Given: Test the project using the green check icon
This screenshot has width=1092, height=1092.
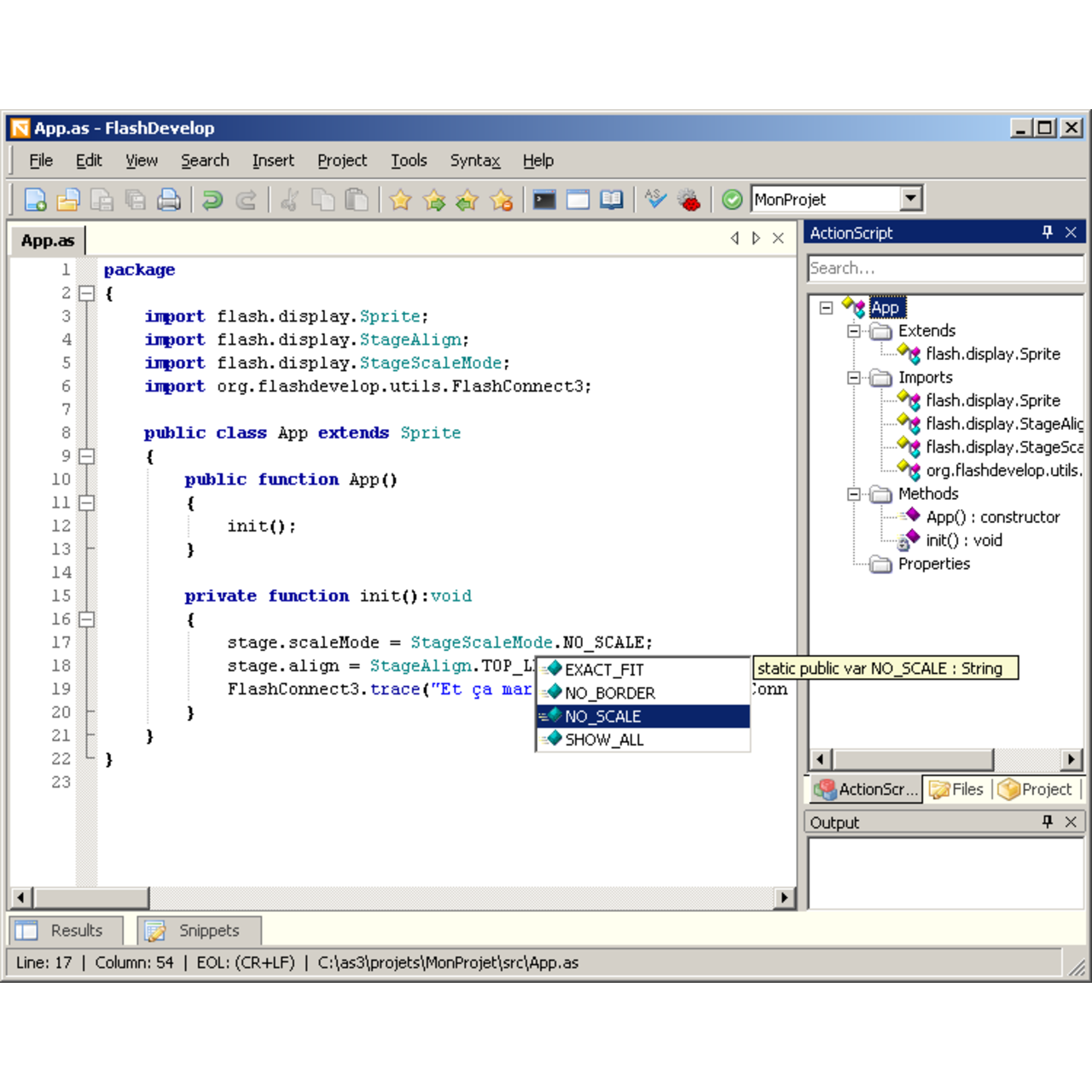Looking at the screenshot, I should 732,199.
